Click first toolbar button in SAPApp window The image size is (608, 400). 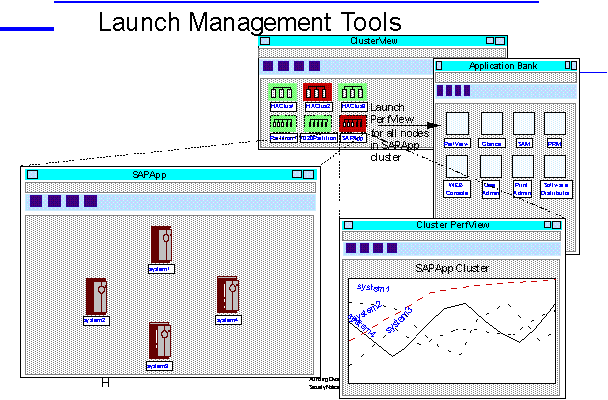tap(36, 201)
